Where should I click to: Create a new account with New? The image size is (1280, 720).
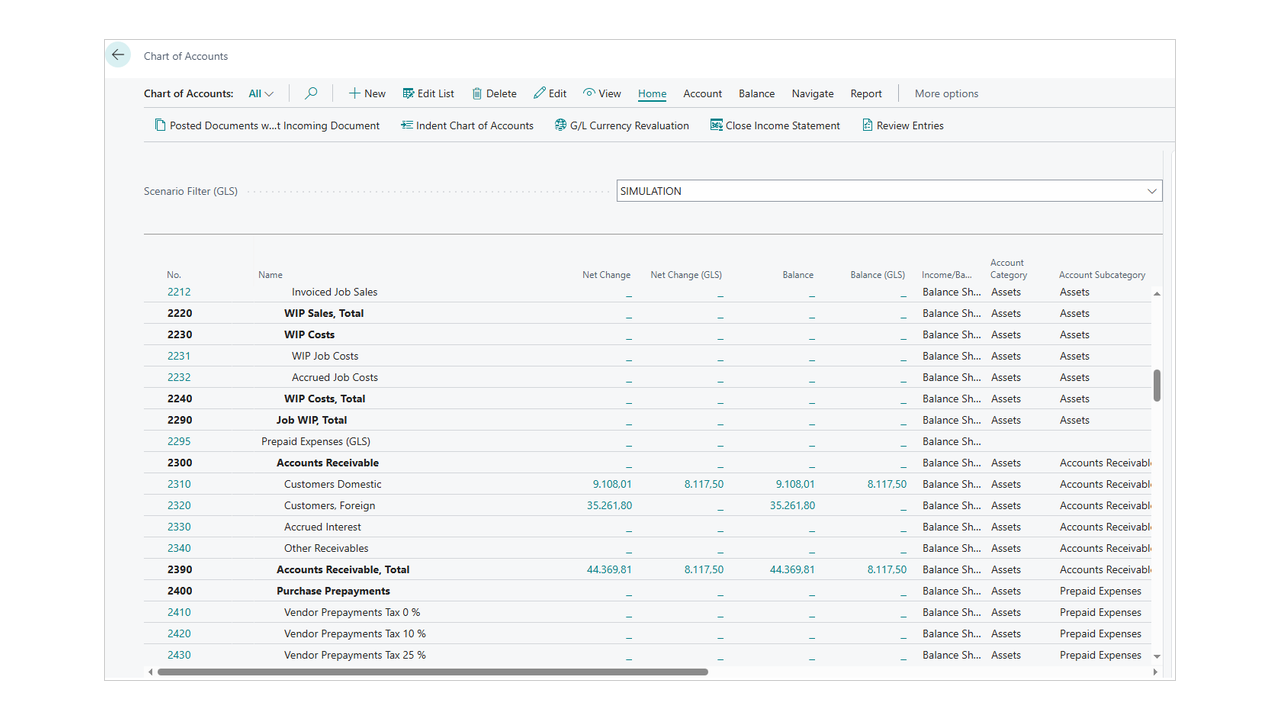(367, 93)
